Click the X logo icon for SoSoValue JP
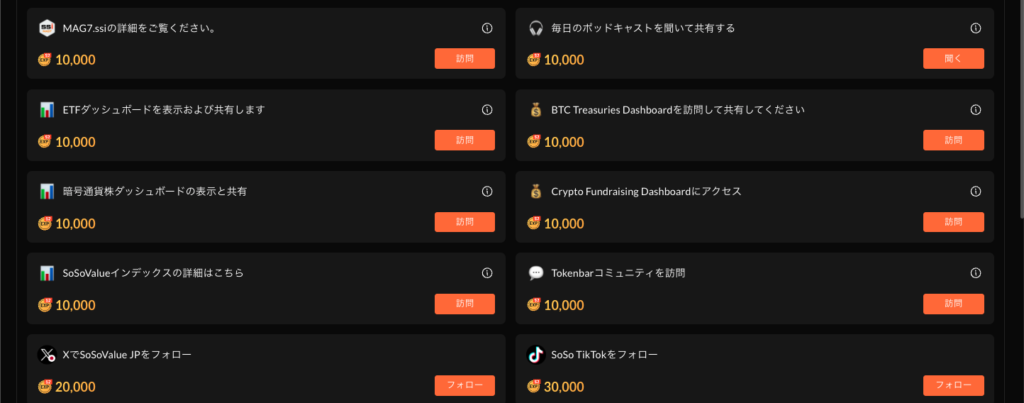This screenshot has height=403, width=1024. click(x=46, y=354)
